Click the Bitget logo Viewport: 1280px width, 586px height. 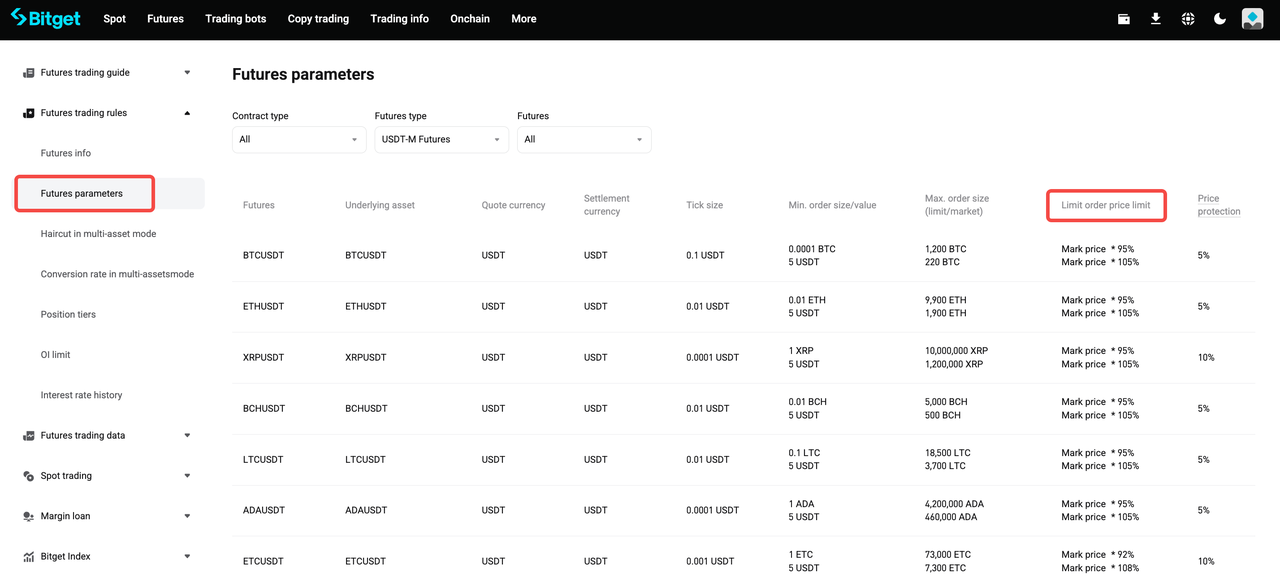(45, 18)
